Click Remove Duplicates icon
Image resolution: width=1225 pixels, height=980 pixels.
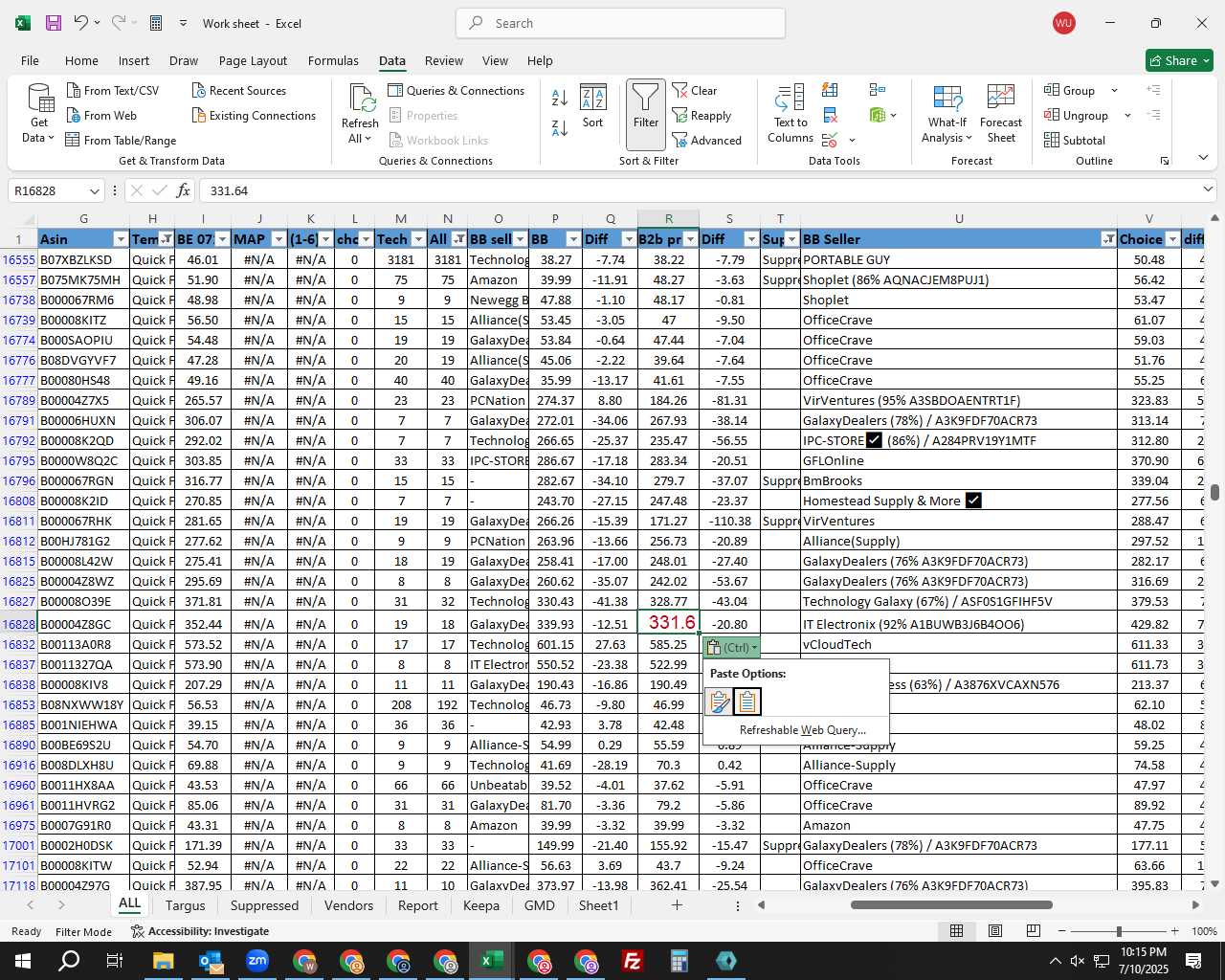(x=831, y=115)
